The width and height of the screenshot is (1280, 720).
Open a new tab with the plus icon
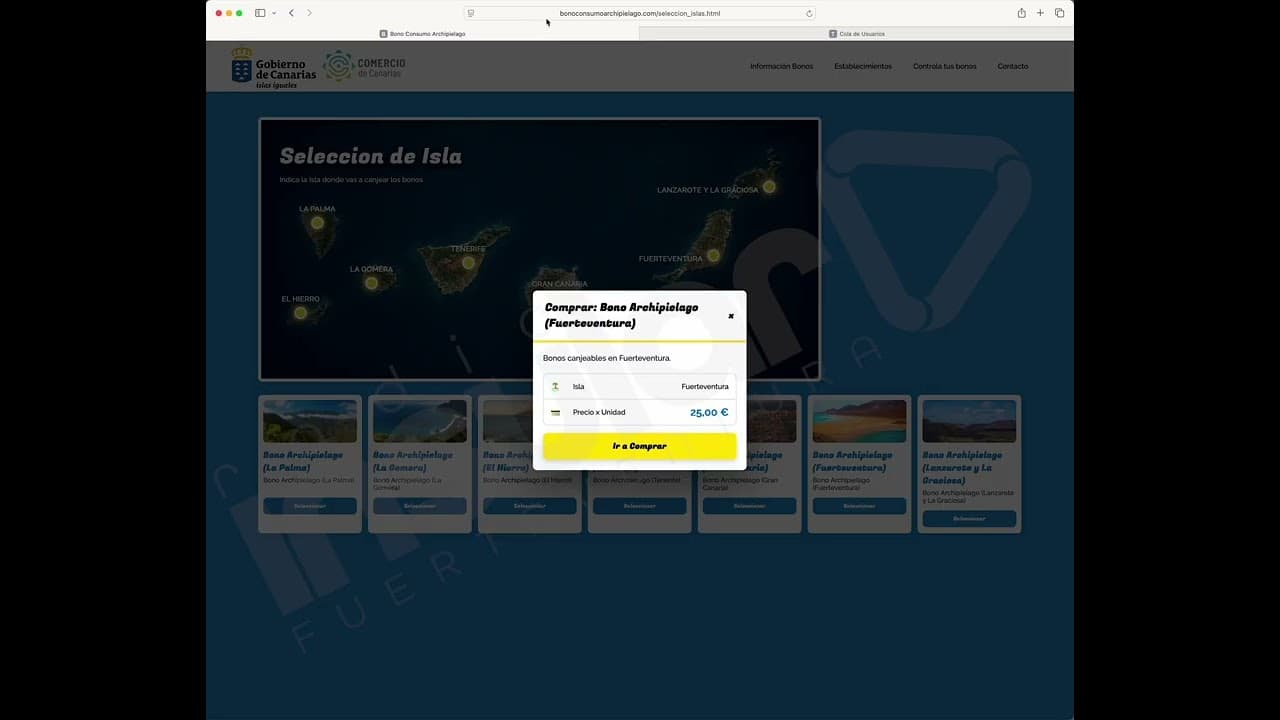[1040, 13]
